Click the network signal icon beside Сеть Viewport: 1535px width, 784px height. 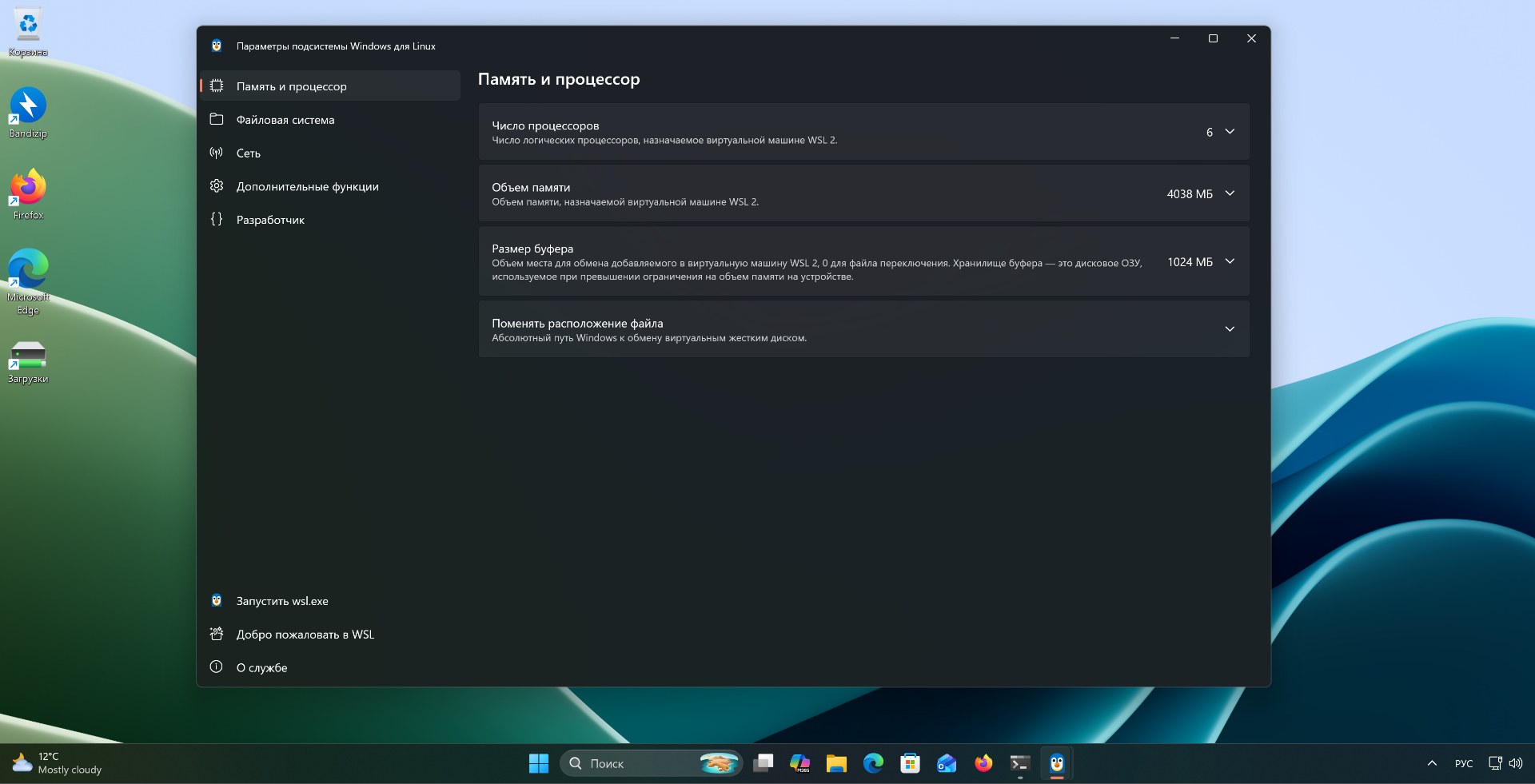click(x=216, y=153)
